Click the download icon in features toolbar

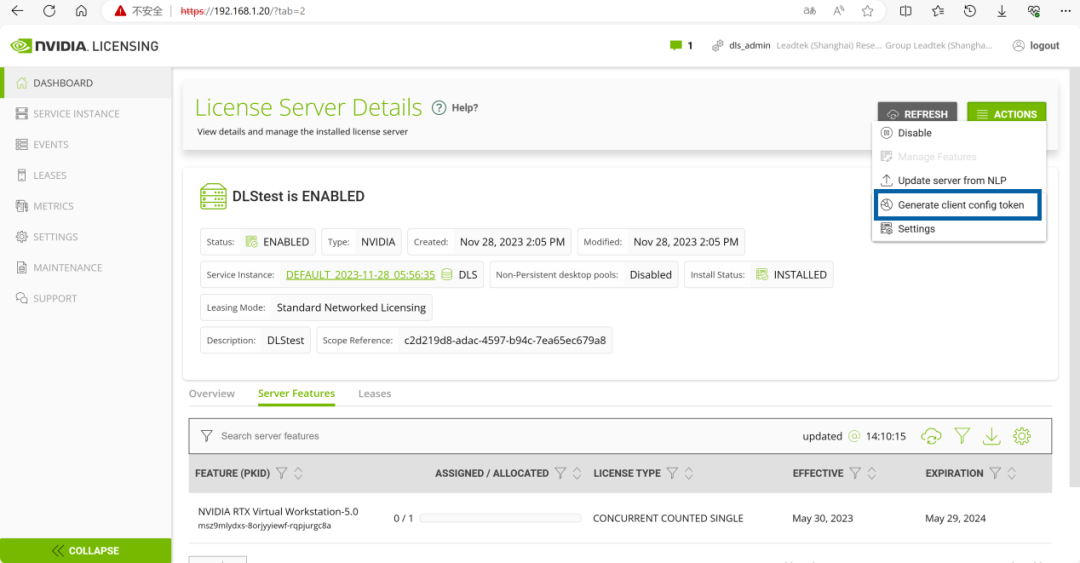992,436
